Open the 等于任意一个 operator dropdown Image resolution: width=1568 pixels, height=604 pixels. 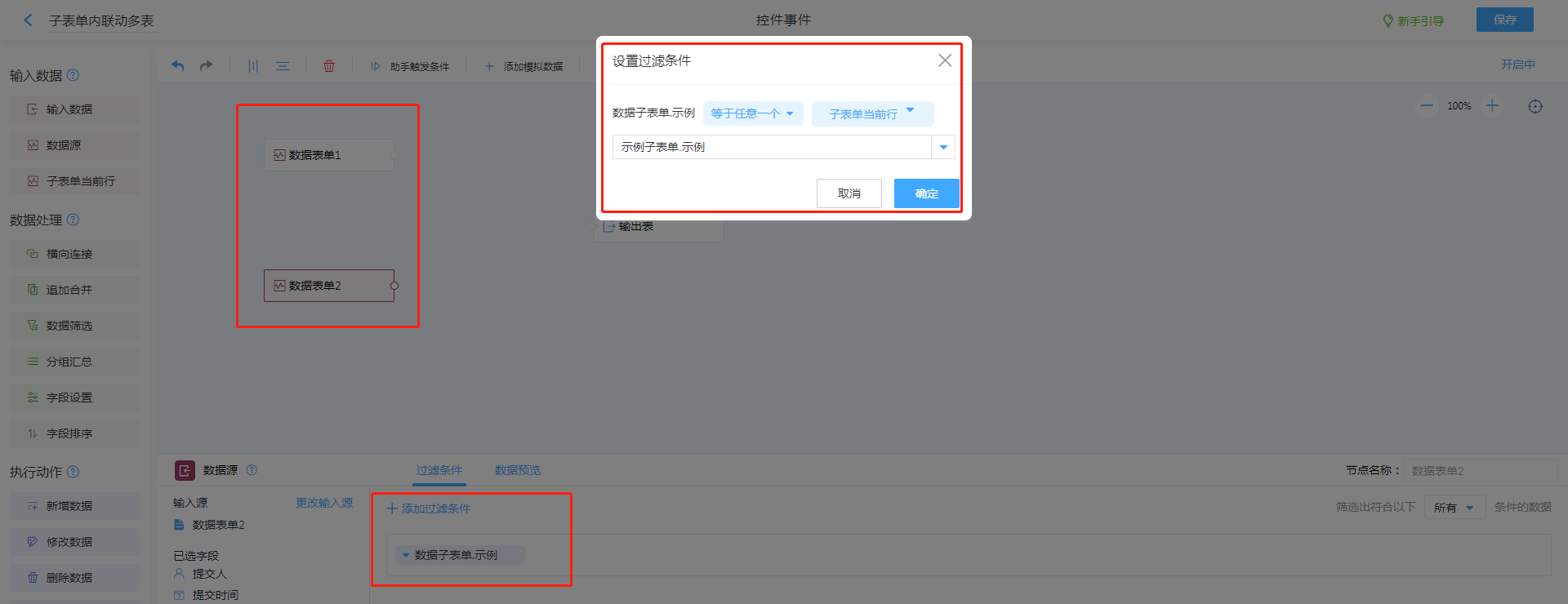(x=752, y=113)
